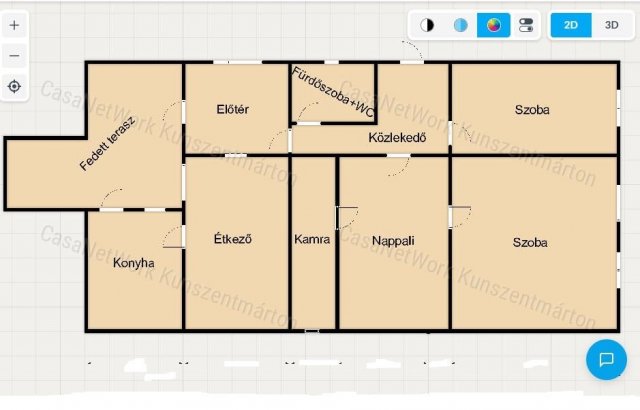Switch to 3D view
The width and height of the screenshot is (640, 410).
(611, 25)
